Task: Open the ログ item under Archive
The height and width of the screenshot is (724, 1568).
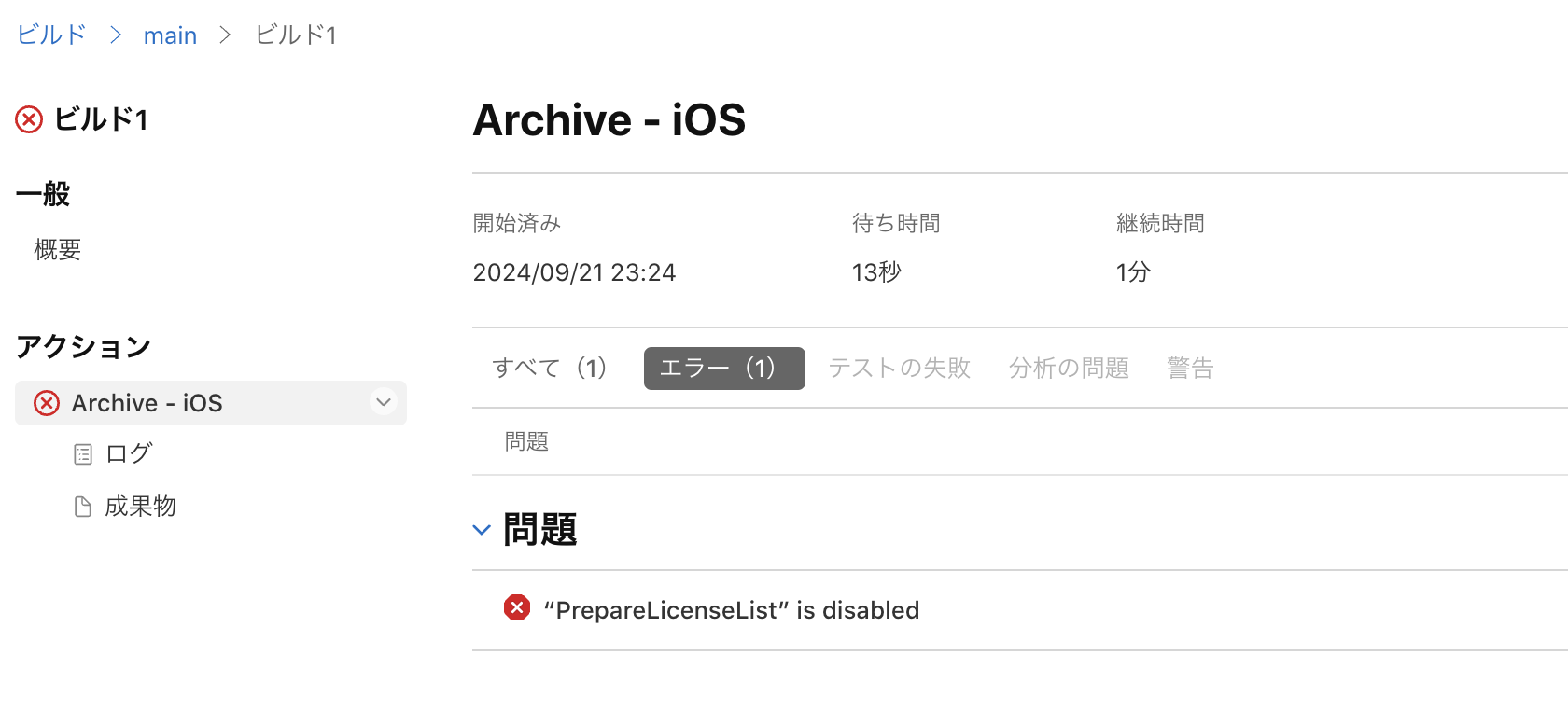Action: (x=129, y=454)
